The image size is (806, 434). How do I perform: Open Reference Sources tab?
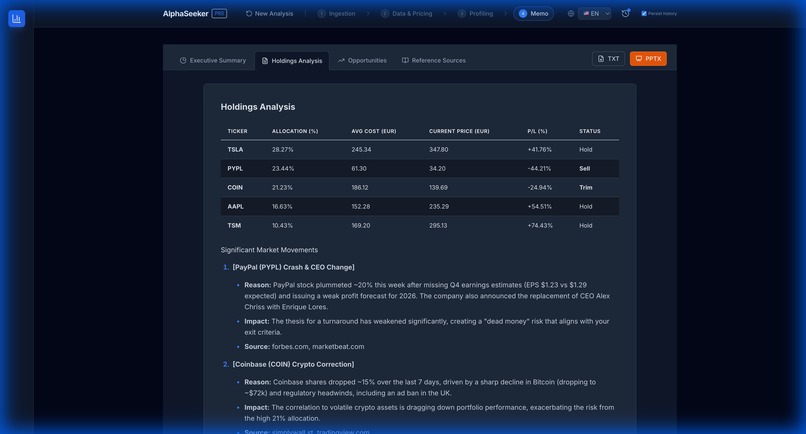click(434, 61)
